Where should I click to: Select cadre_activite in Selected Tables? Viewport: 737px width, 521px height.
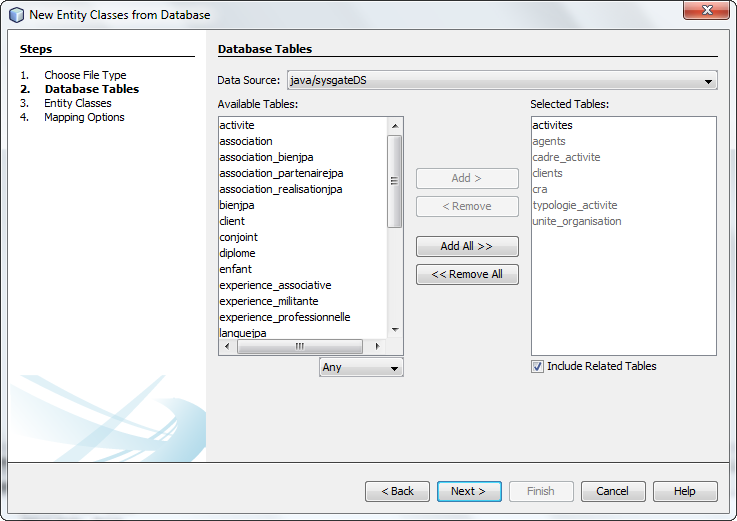pyautogui.click(x=624, y=158)
